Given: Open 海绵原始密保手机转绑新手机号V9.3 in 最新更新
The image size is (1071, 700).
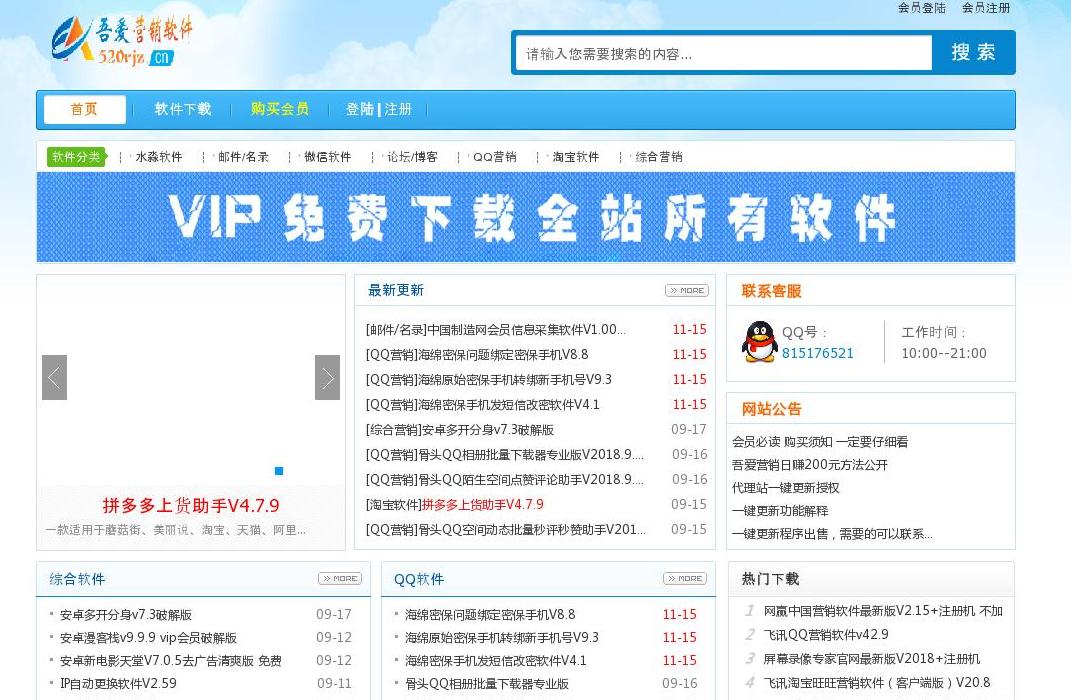Looking at the screenshot, I should pyautogui.click(x=488, y=380).
